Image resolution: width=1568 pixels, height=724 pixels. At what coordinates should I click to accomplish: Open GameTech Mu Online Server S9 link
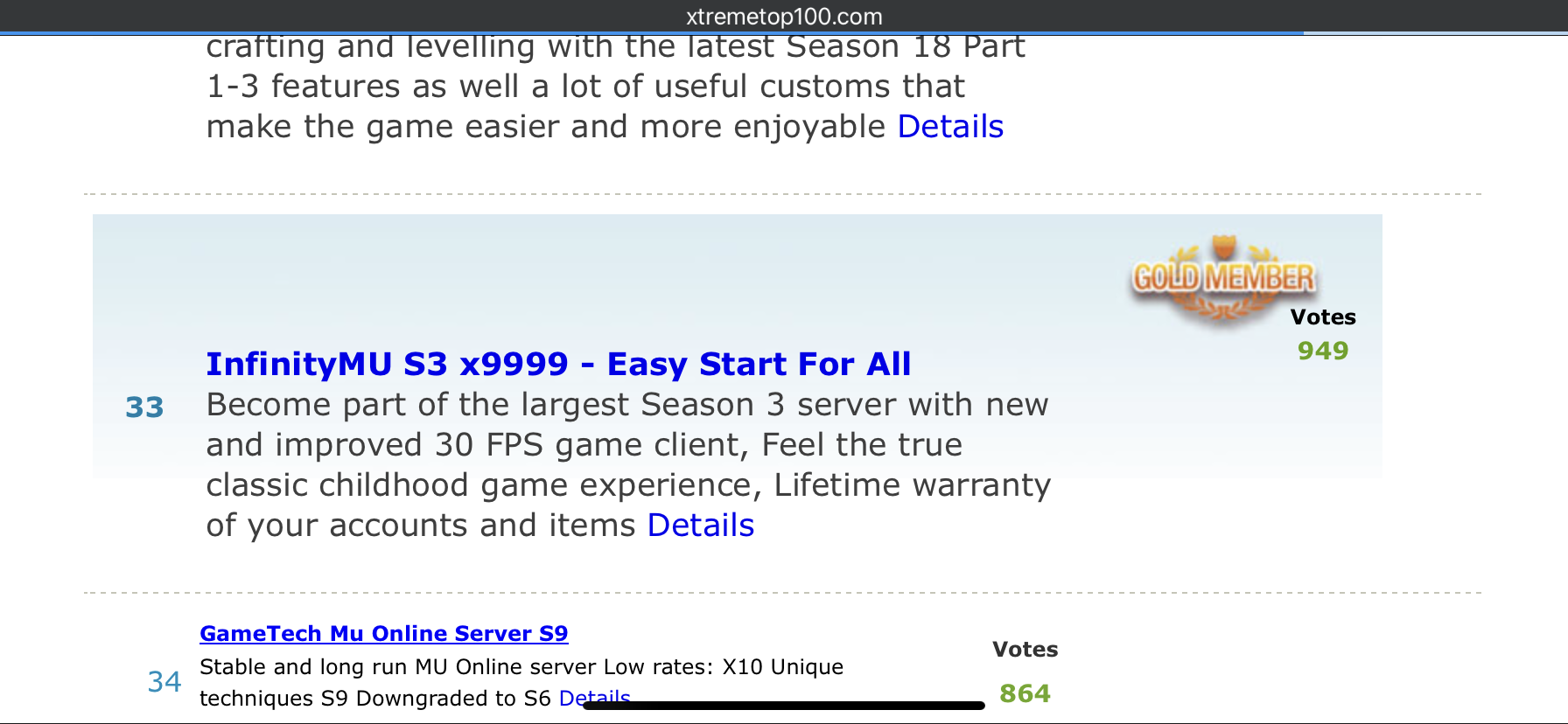coord(383,633)
